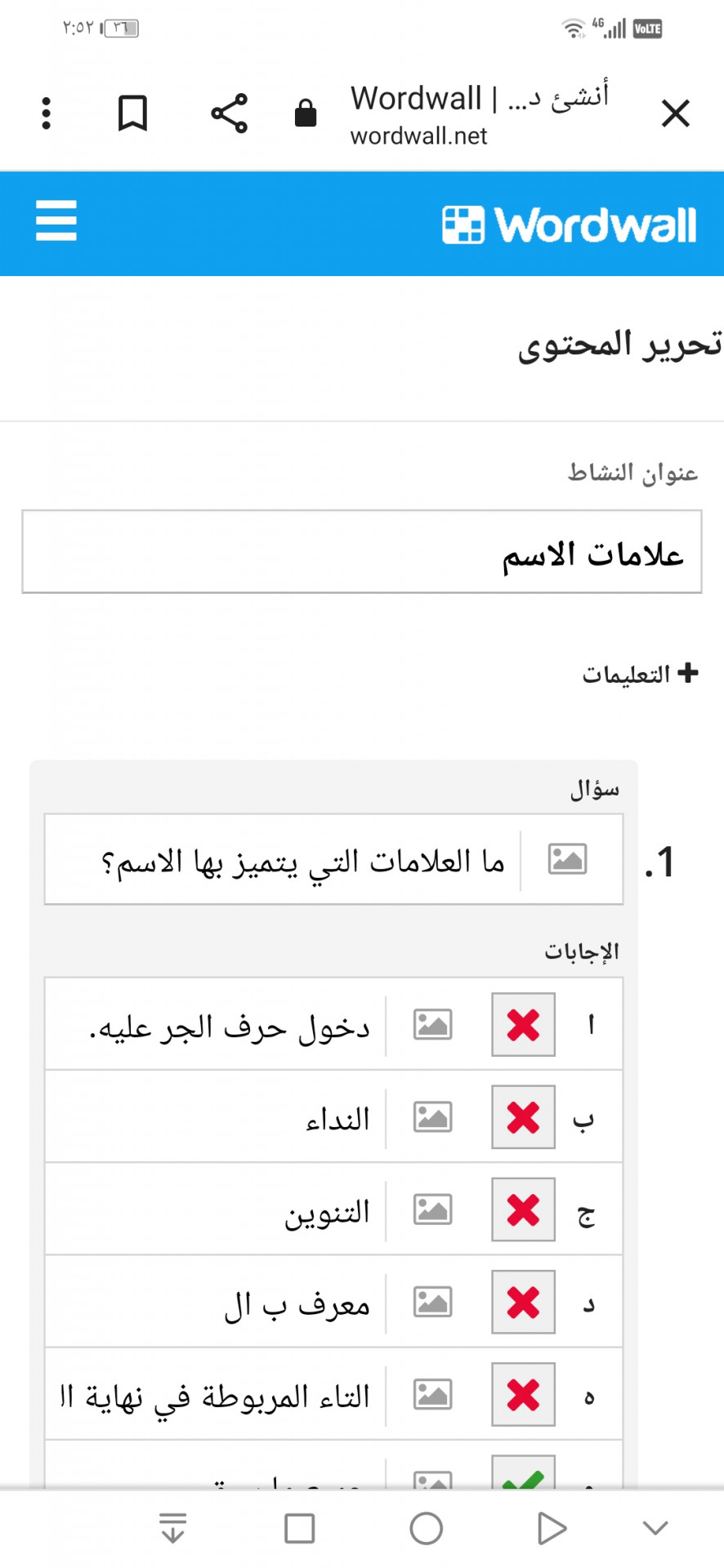The width and height of the screenshot is (724, 1568).
Task: Add image to answer 'النداء'
Action: click(x=432, y=1116)
